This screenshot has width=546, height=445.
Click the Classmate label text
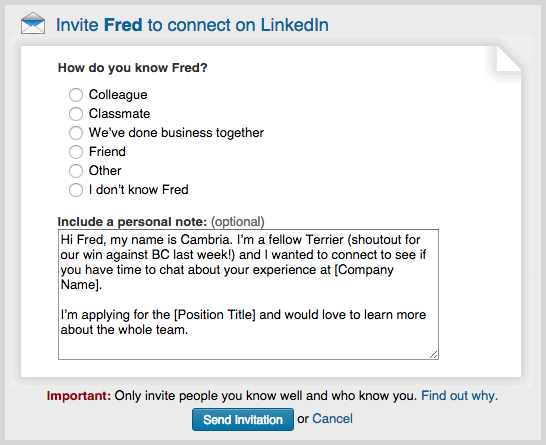pos(119,114)
